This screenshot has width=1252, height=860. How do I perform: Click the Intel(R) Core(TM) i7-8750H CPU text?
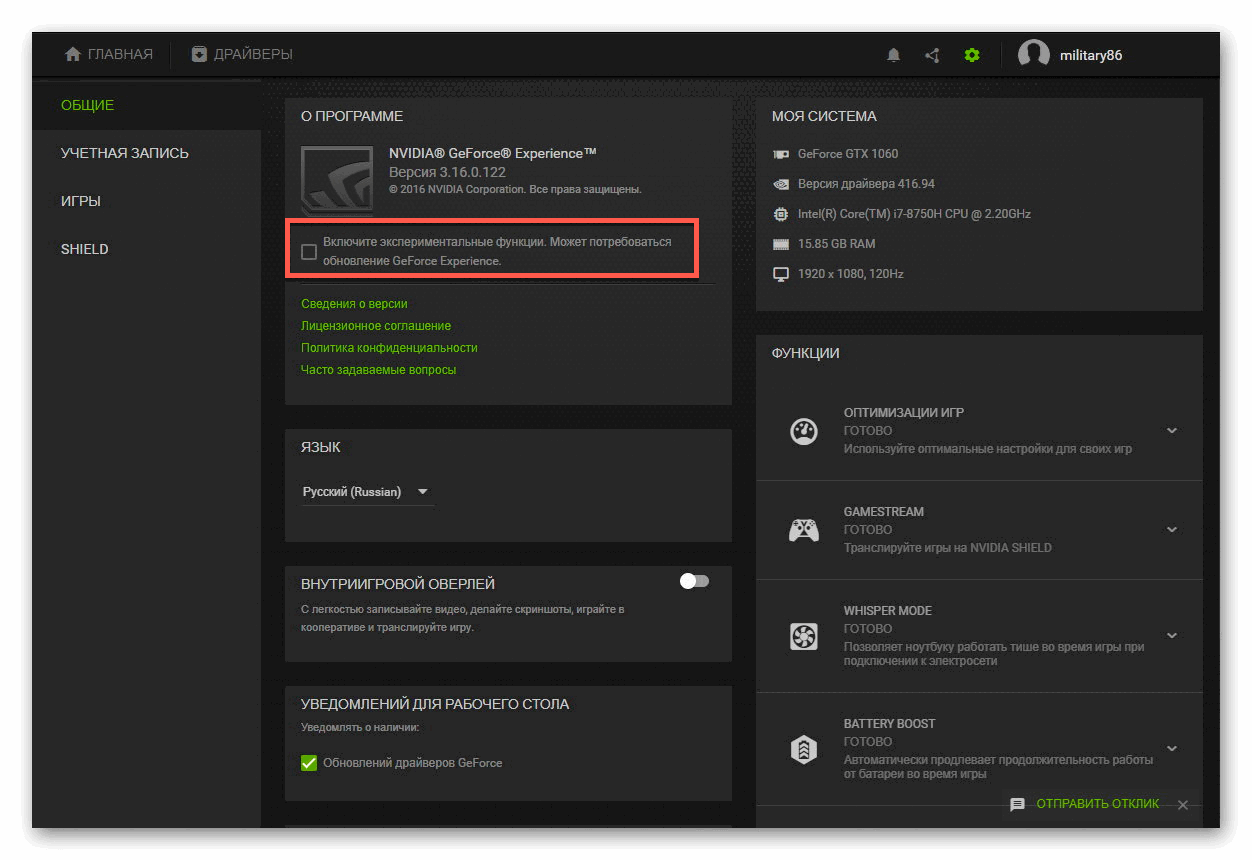[x=914, y=214]
